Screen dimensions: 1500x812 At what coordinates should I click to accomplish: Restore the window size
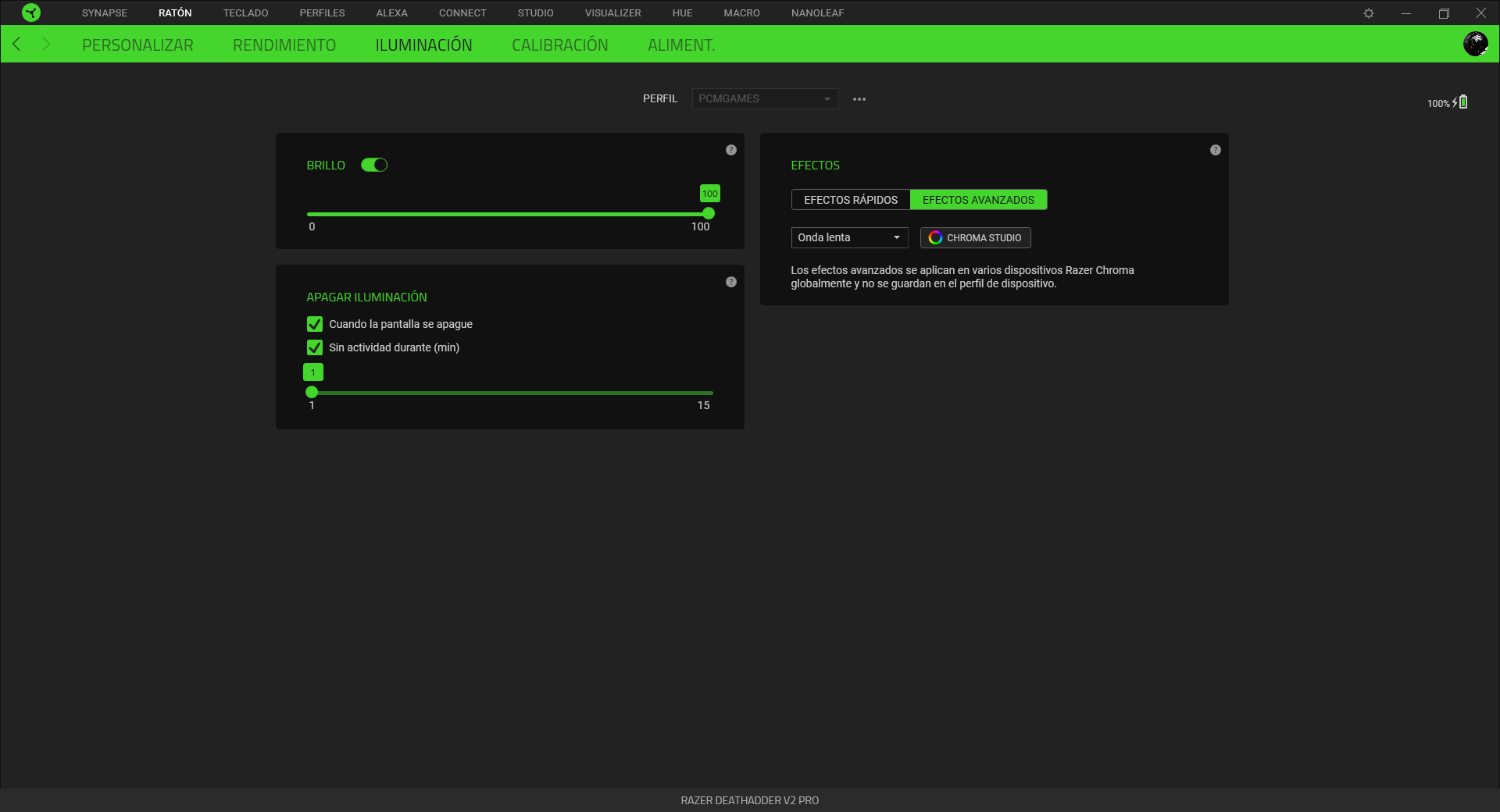pyautogui.click(x=1444, y=13)
